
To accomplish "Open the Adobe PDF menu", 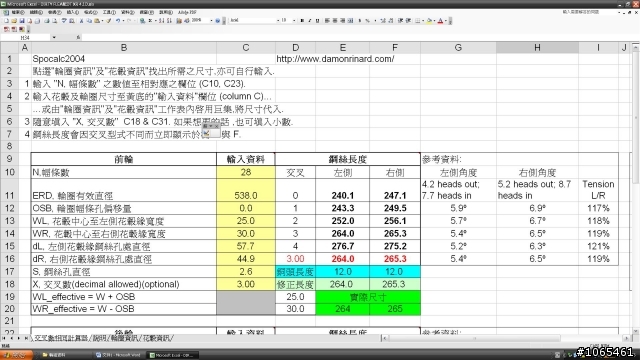I will 187,13.
